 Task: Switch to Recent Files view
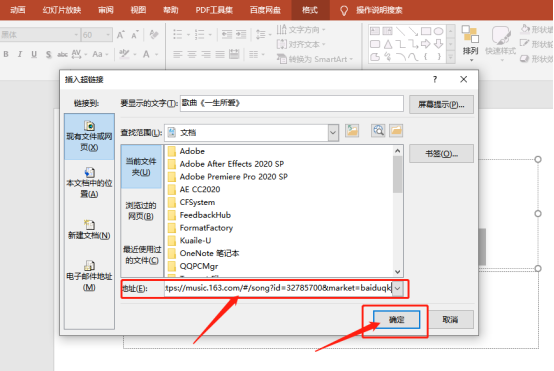click(x=141, y=255)
